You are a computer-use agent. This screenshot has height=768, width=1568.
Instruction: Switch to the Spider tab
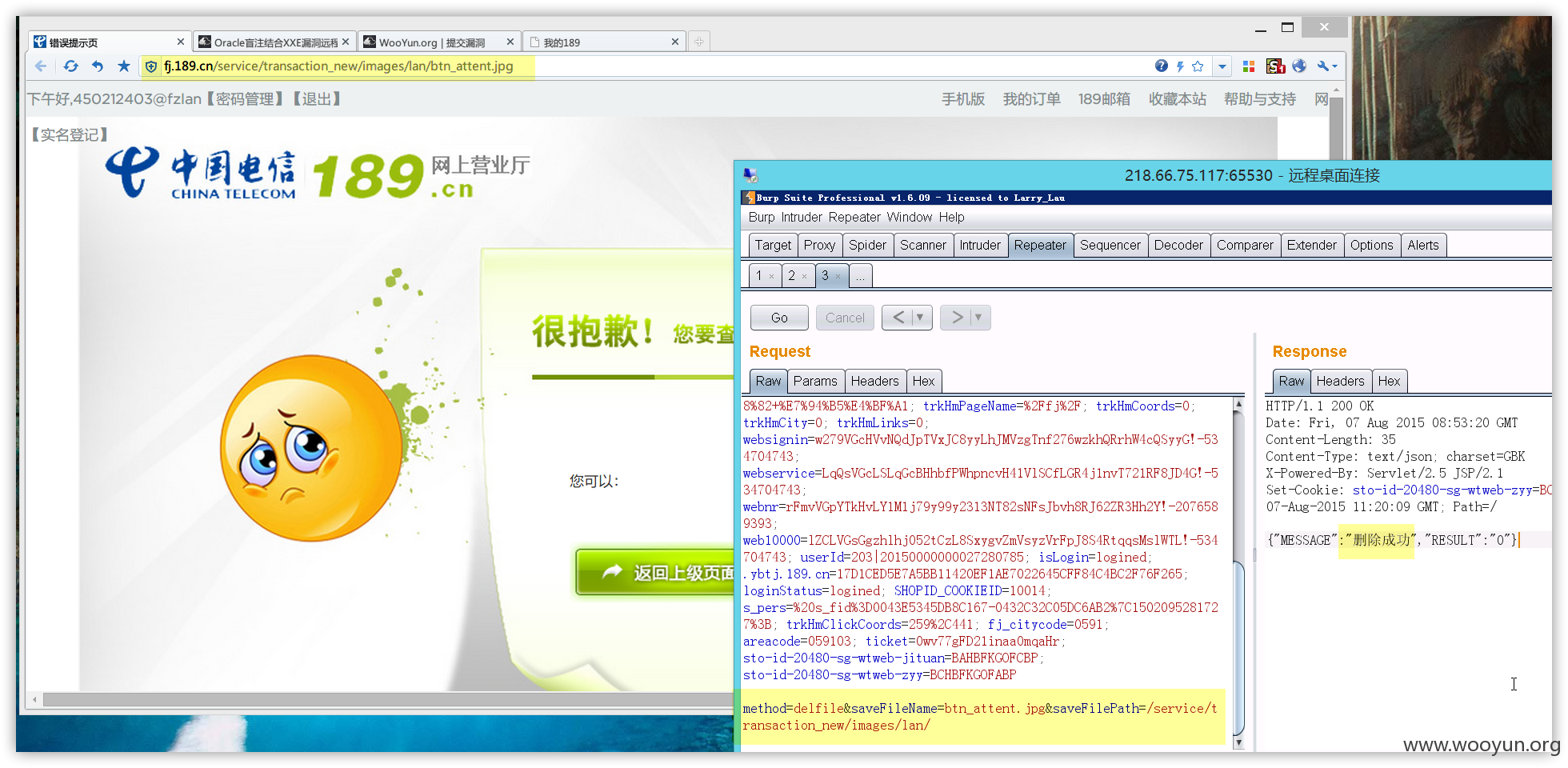pyautogui.click(x=867, y=245)
